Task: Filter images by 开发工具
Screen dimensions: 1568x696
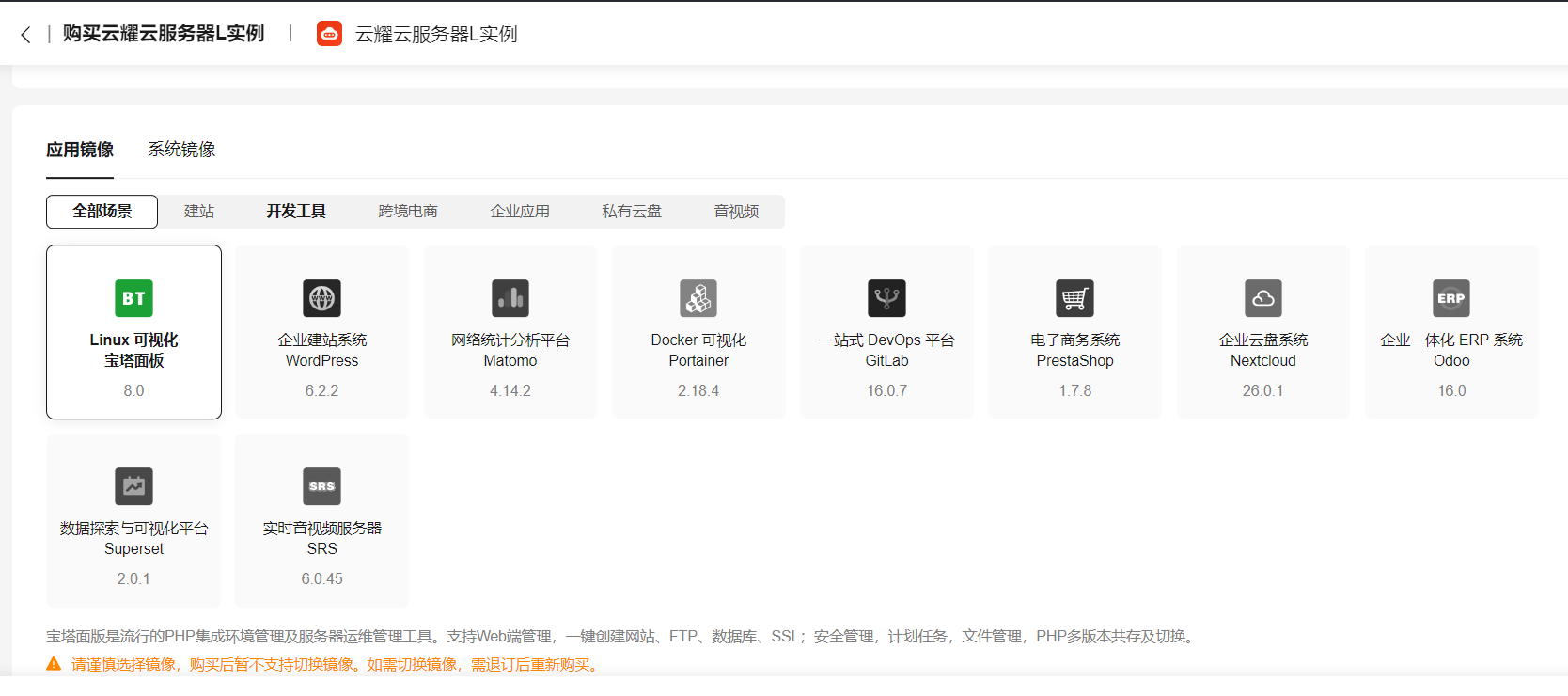Action: coord(296,212)
